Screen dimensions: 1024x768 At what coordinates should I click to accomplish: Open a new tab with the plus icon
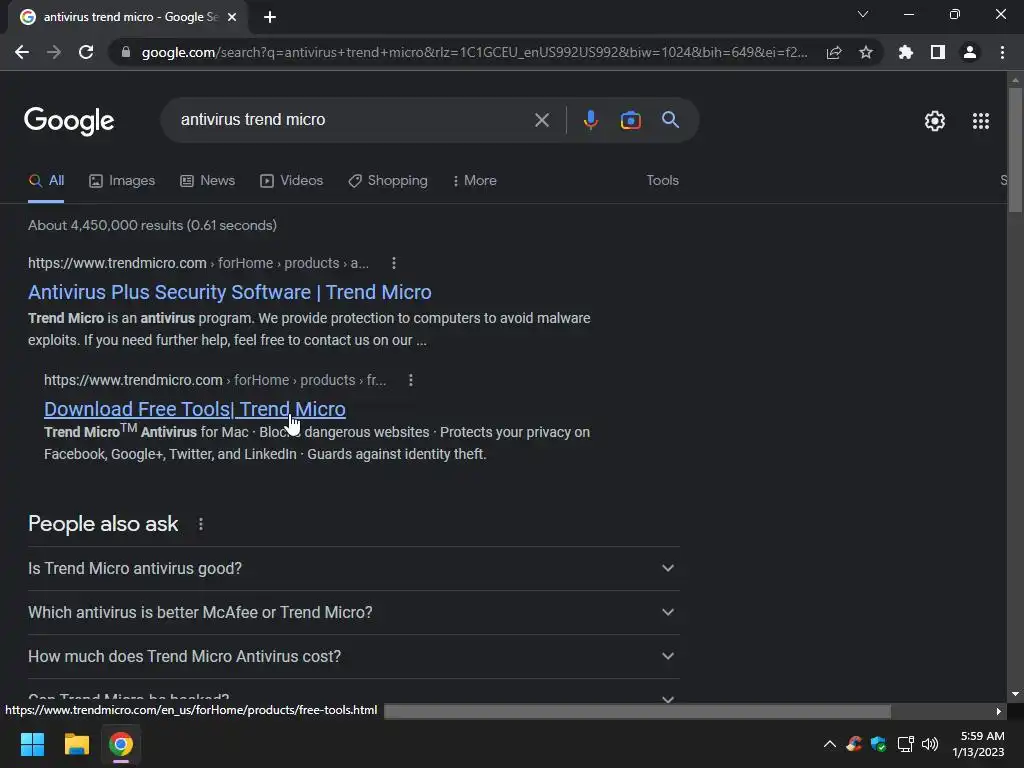click(x=270, y=17)
